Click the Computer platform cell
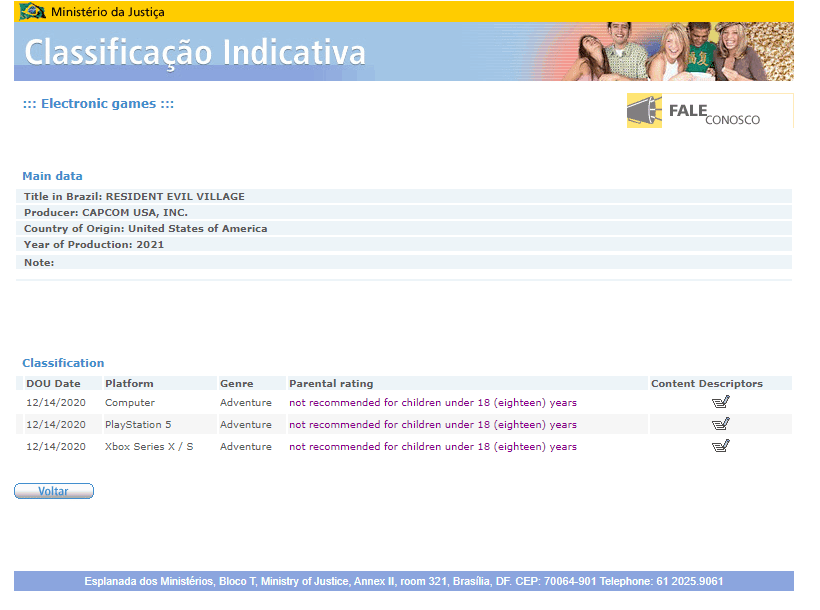 (130, 402)
